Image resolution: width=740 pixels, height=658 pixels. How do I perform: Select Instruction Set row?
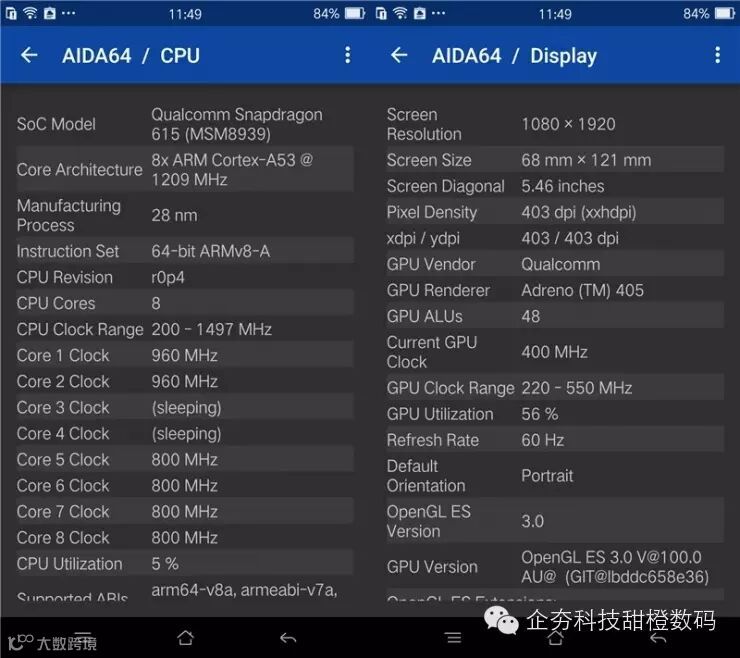coord(185,251)
